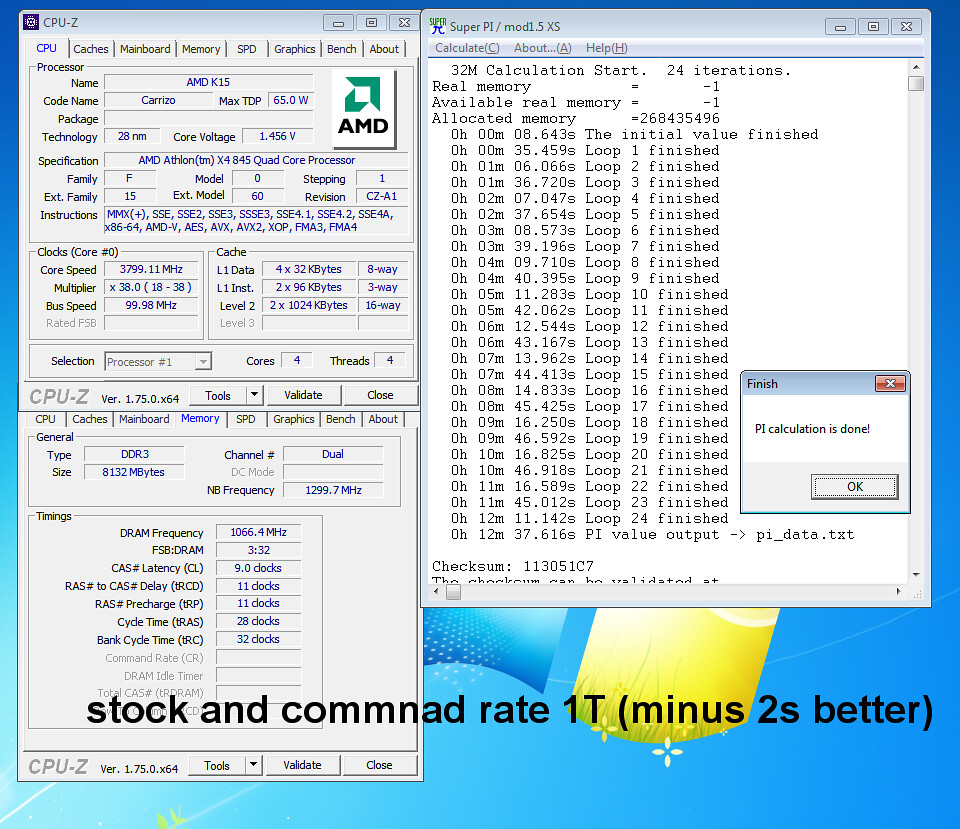Image resolution: width=960 pixels, height=829 pixels.
Task: Open Bench tab in upper CPU-Z
Action: [342, 49]
